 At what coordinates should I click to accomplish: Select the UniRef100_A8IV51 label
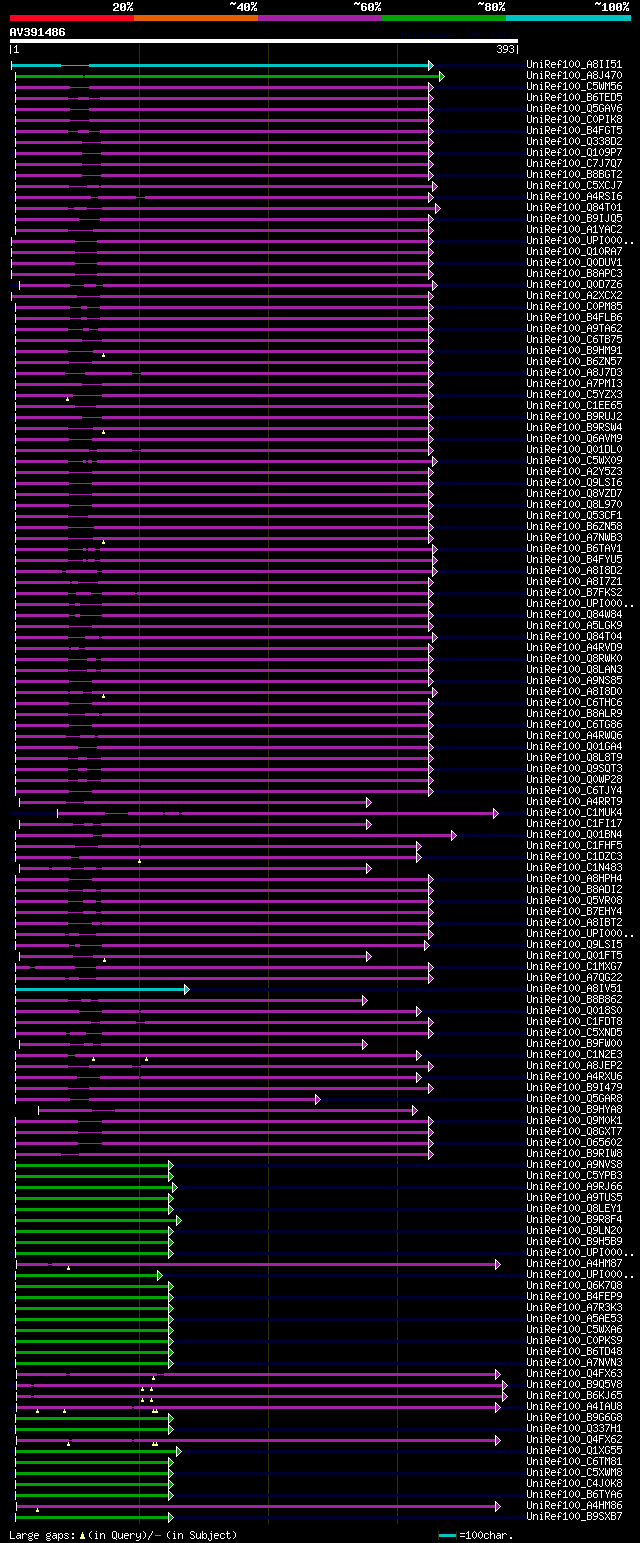[575, 989]
